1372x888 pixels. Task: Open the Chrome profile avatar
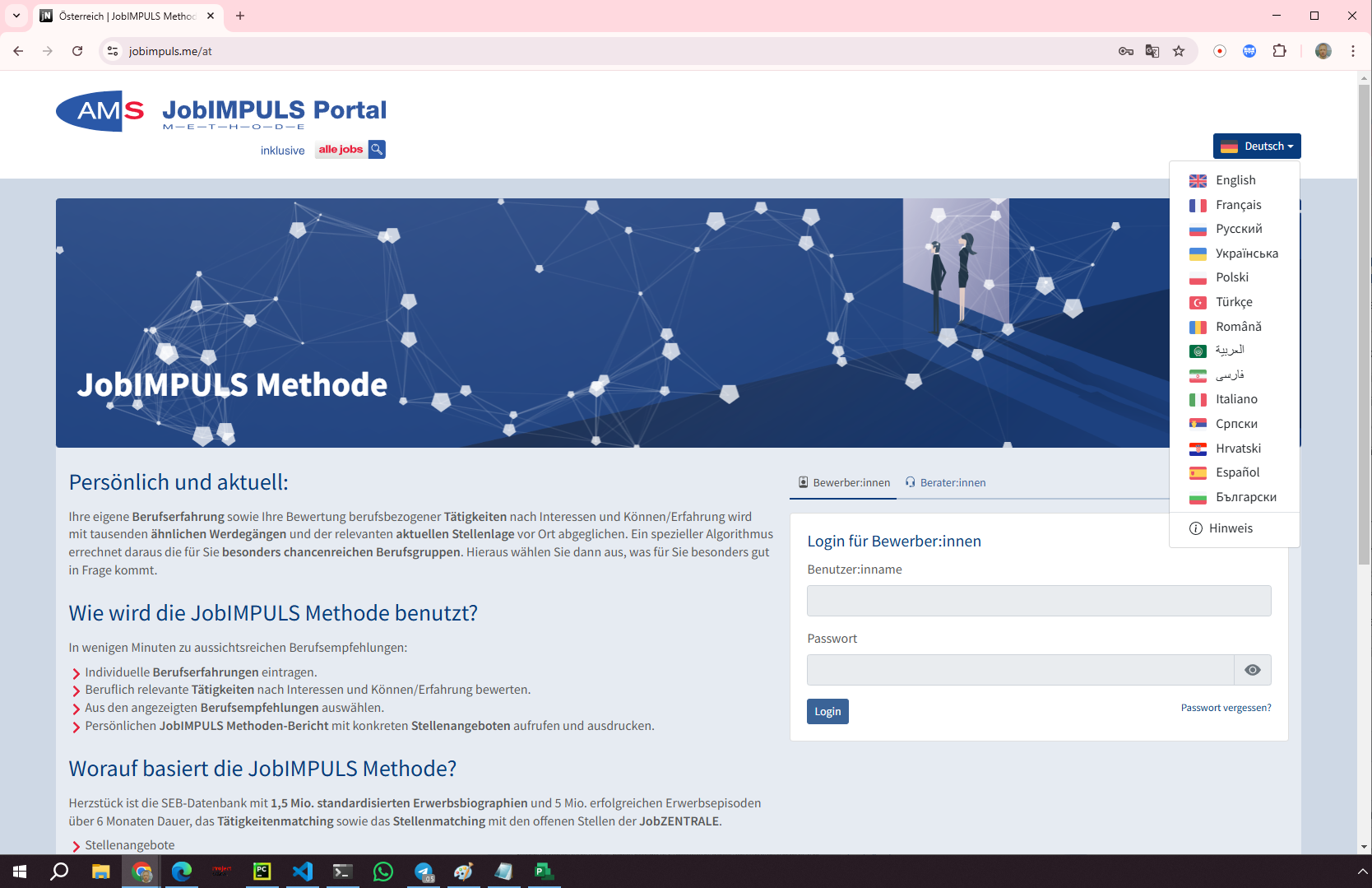click(x=1323, y=51)
